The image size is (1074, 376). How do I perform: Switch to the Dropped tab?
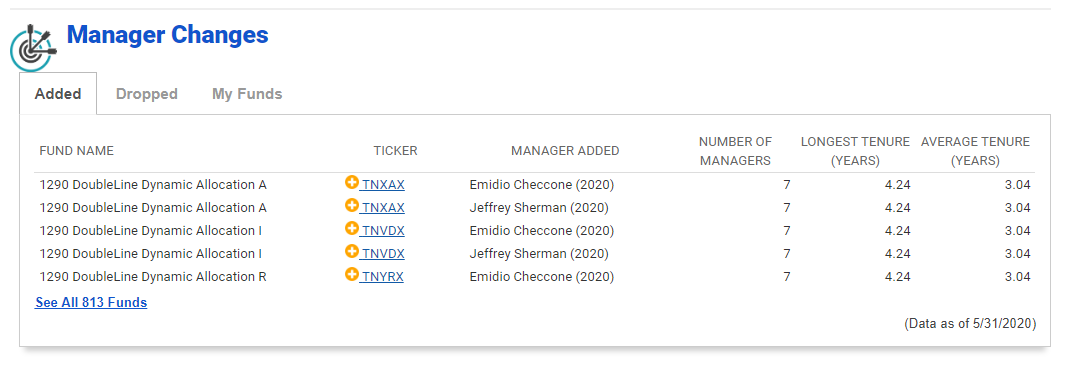click(x=147, y=94)
